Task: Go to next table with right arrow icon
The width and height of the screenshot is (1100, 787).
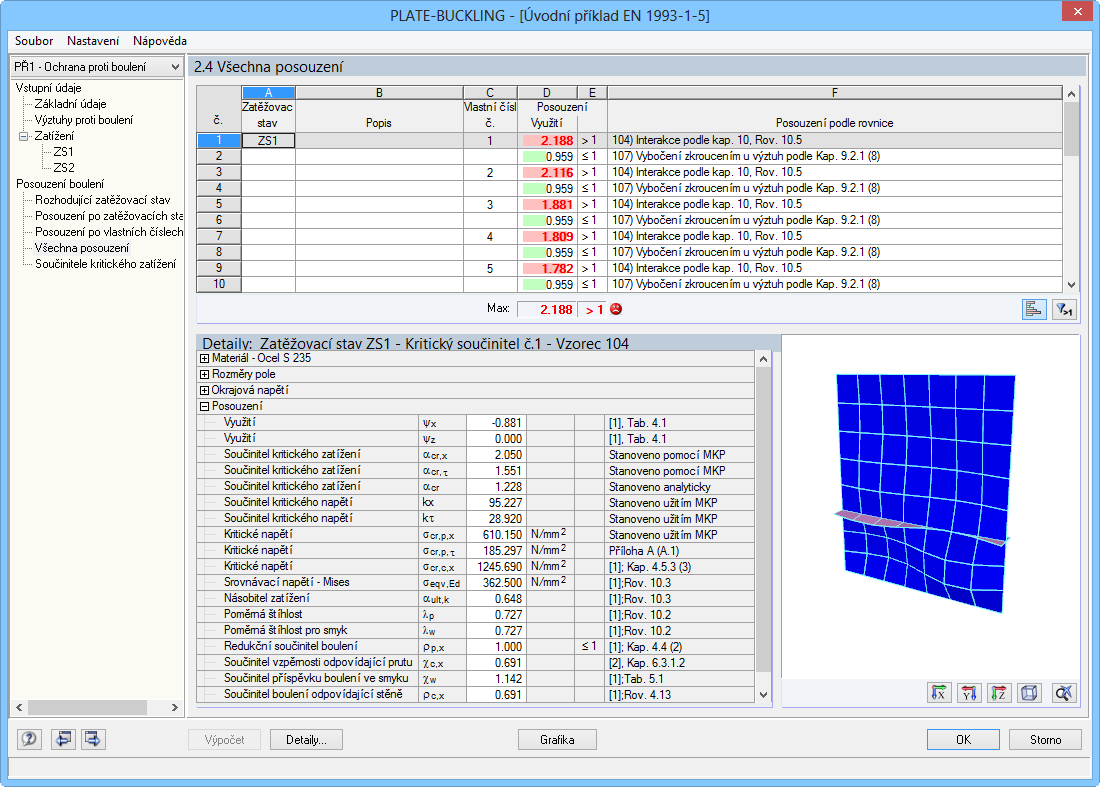Action: 93,739
